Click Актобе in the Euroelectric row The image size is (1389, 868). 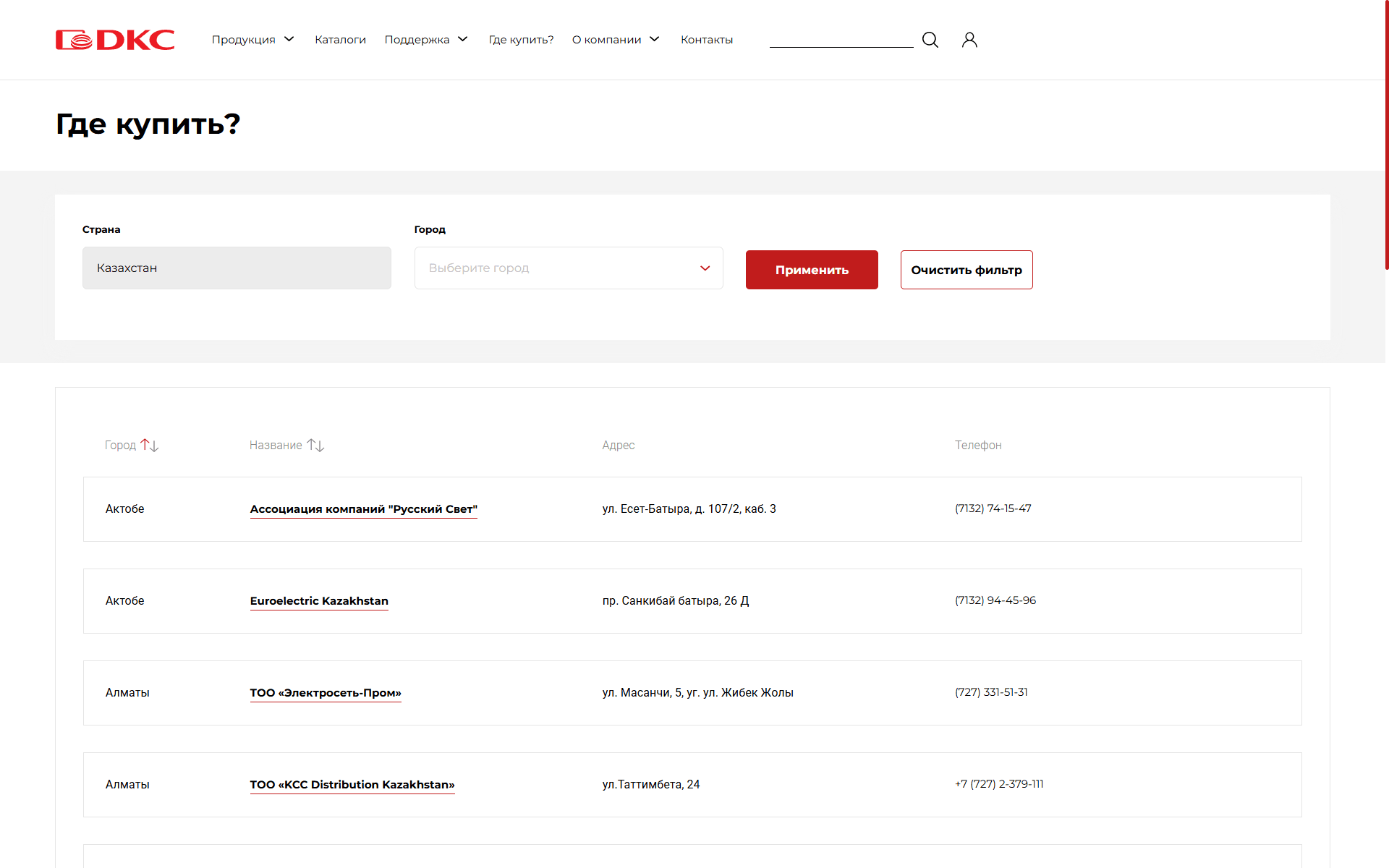click(124, 601)
